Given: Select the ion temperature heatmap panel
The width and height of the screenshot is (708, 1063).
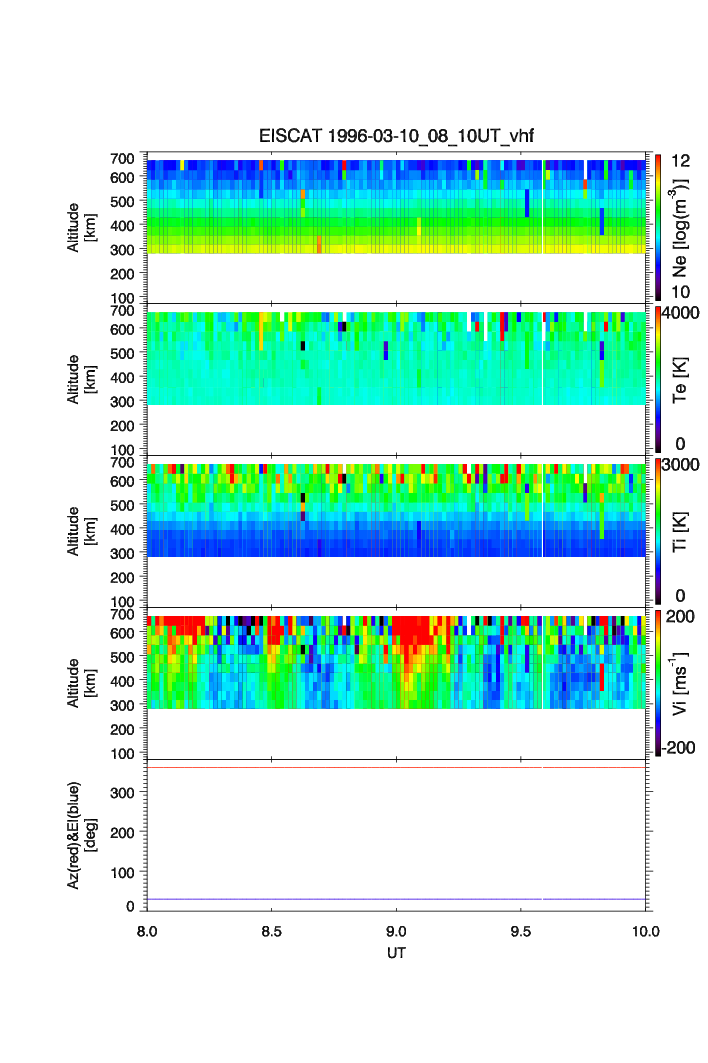Looking at the screenshot, I should (x=396, y=510).
